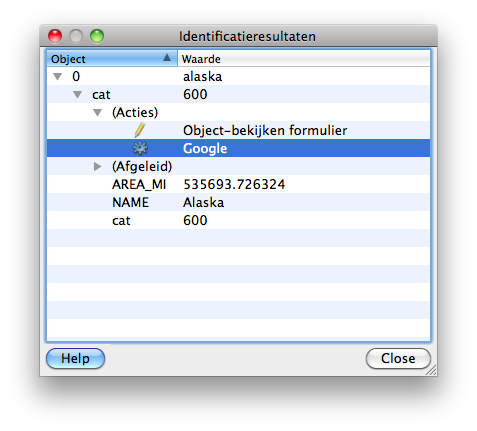This screenshot has width=477, height=431.
Task: Click the Waarde column header
Action: [x=304, y=59]
